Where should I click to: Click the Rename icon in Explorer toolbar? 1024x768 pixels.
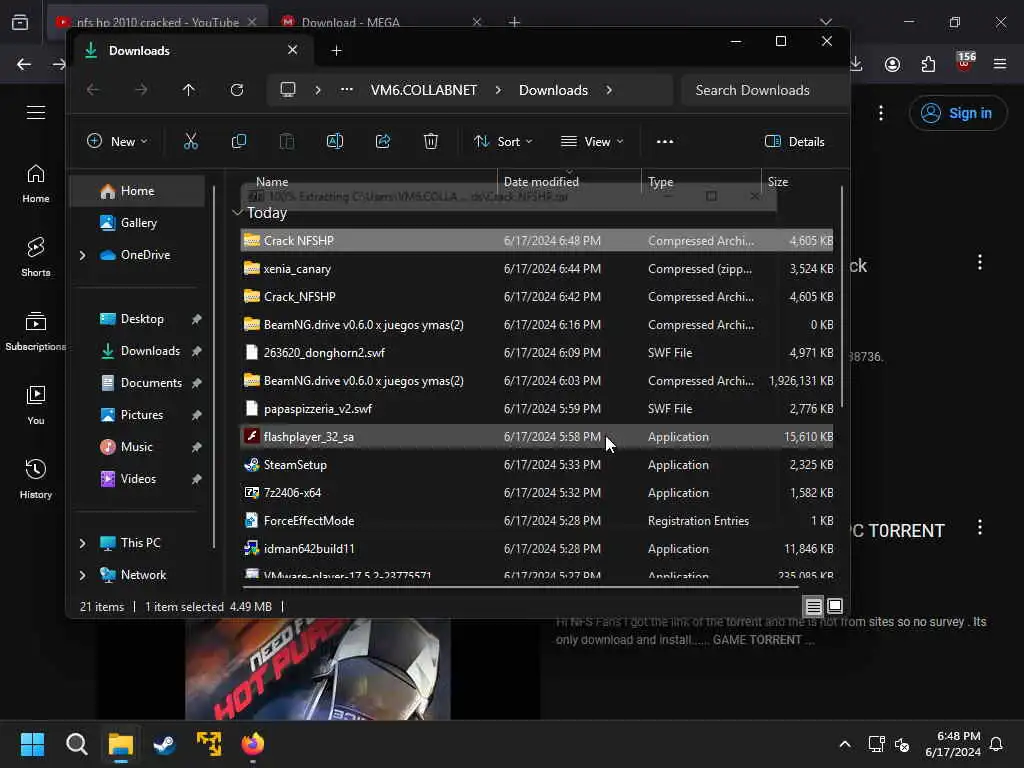tap(335, 141)
